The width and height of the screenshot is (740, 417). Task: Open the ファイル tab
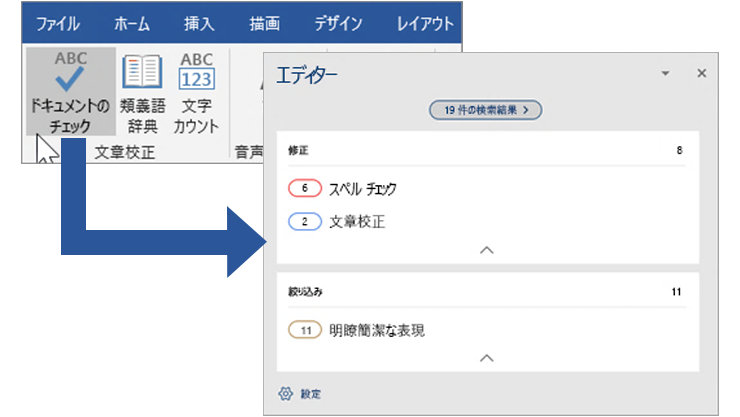click(x=58, y=24)
